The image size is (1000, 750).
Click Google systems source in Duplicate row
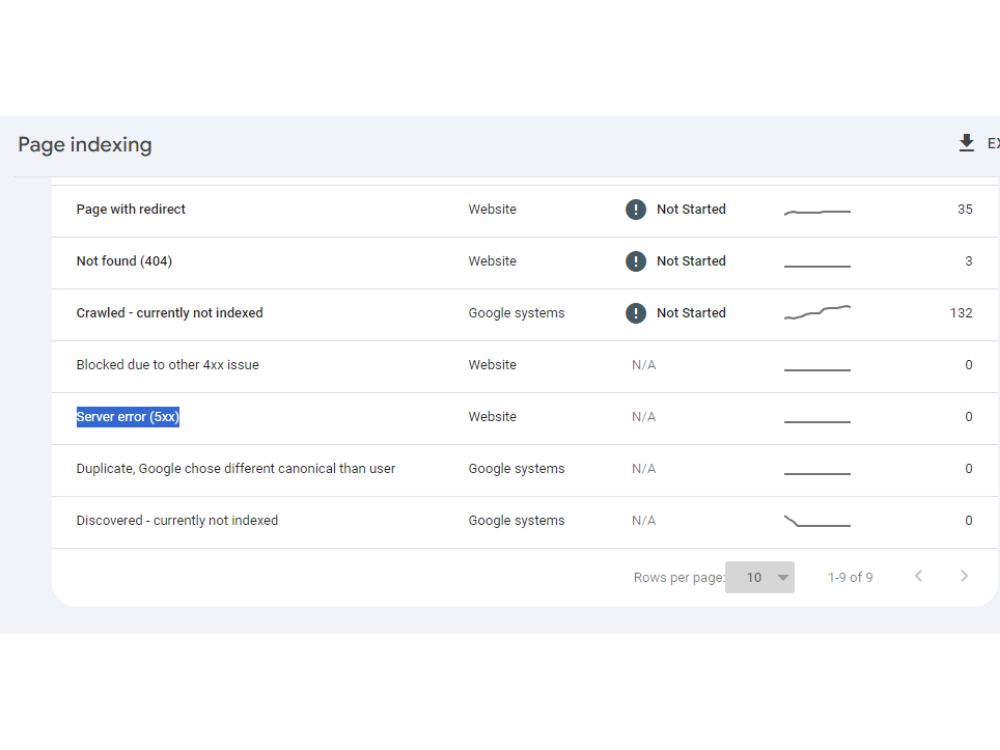(517, 469)
